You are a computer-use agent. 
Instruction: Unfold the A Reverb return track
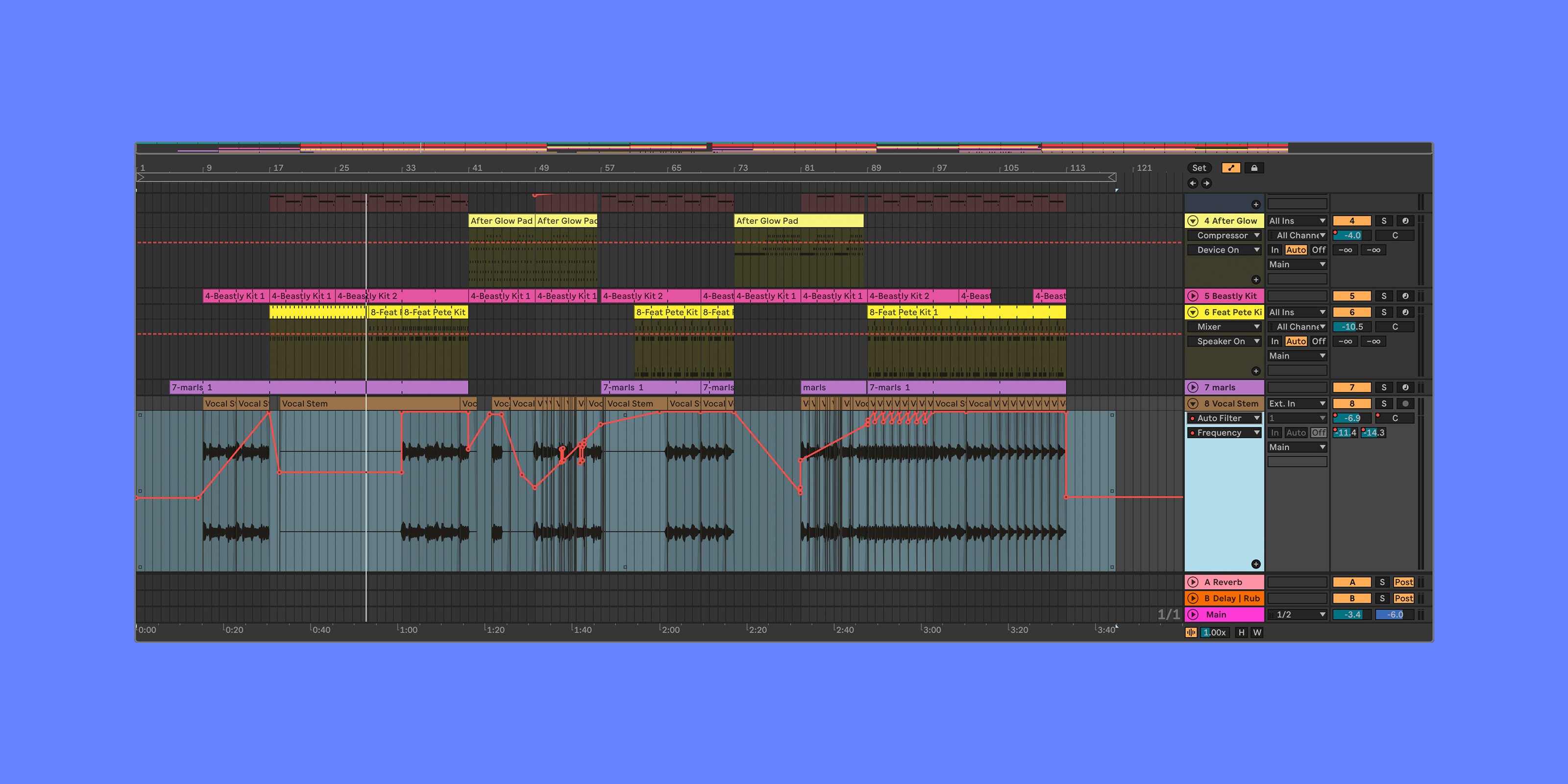(x=1193, y=582)
